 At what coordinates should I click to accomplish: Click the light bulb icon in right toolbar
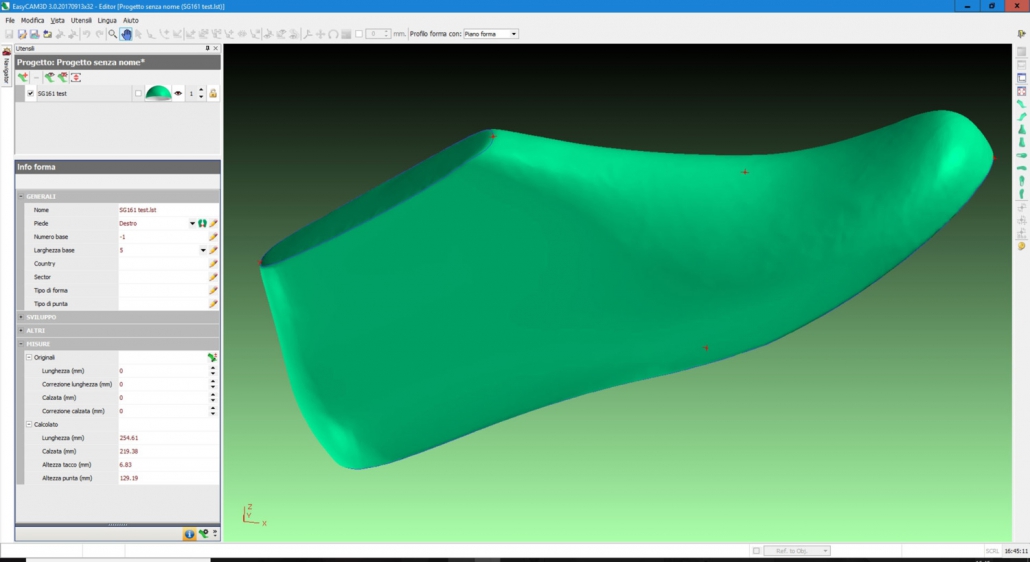(1021, 246)
